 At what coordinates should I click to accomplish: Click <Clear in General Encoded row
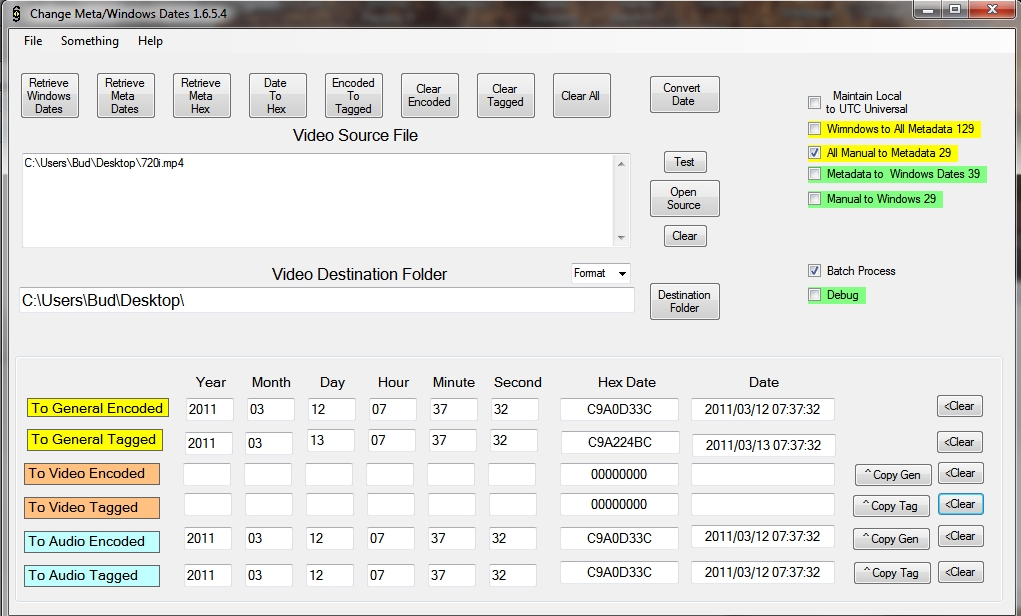(960, 406)
